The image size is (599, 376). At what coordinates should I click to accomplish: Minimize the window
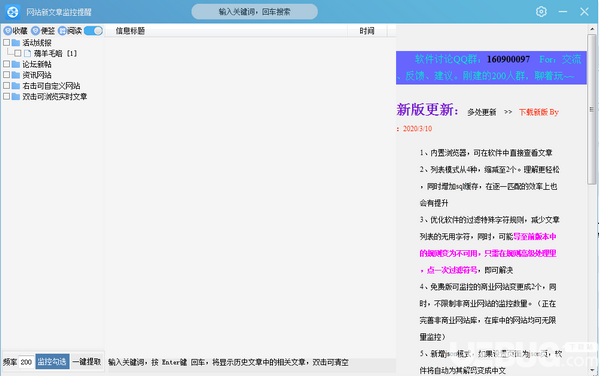[563, 12]
